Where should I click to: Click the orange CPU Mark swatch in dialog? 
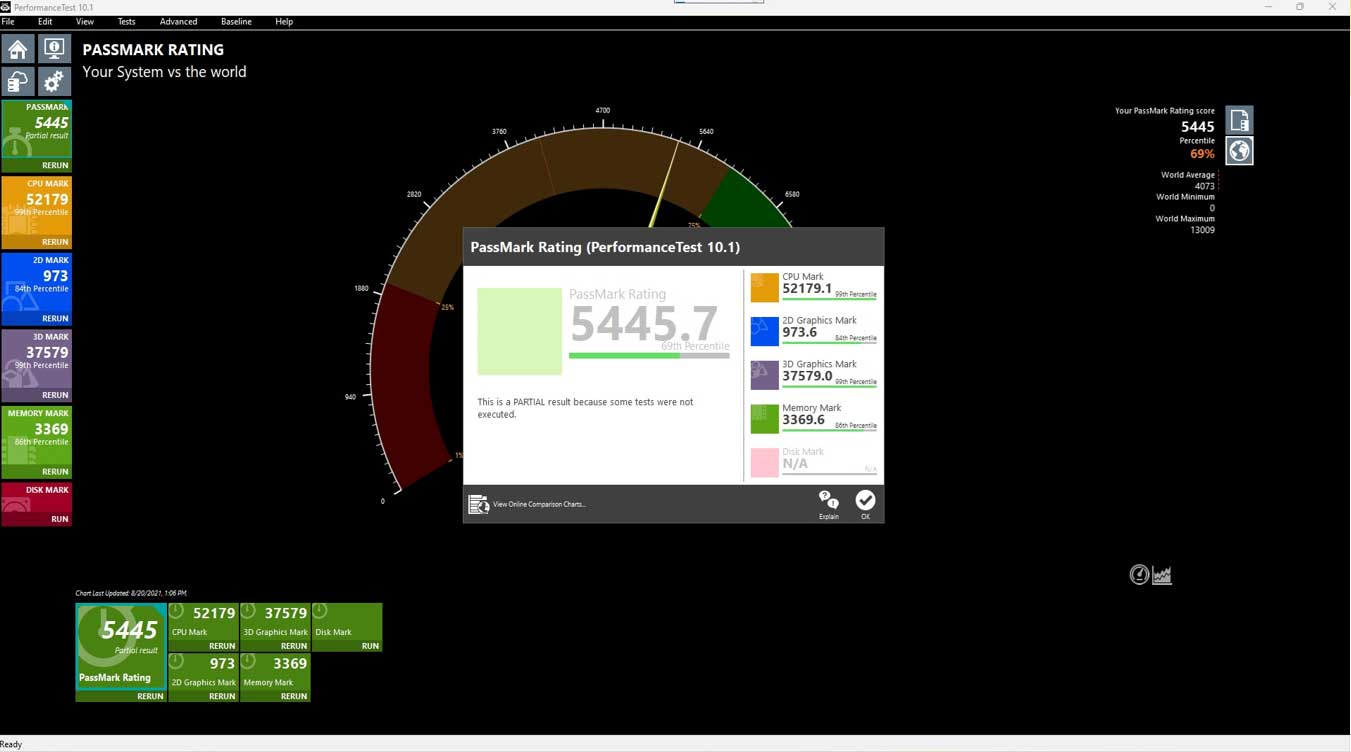(x=764, y=287)
